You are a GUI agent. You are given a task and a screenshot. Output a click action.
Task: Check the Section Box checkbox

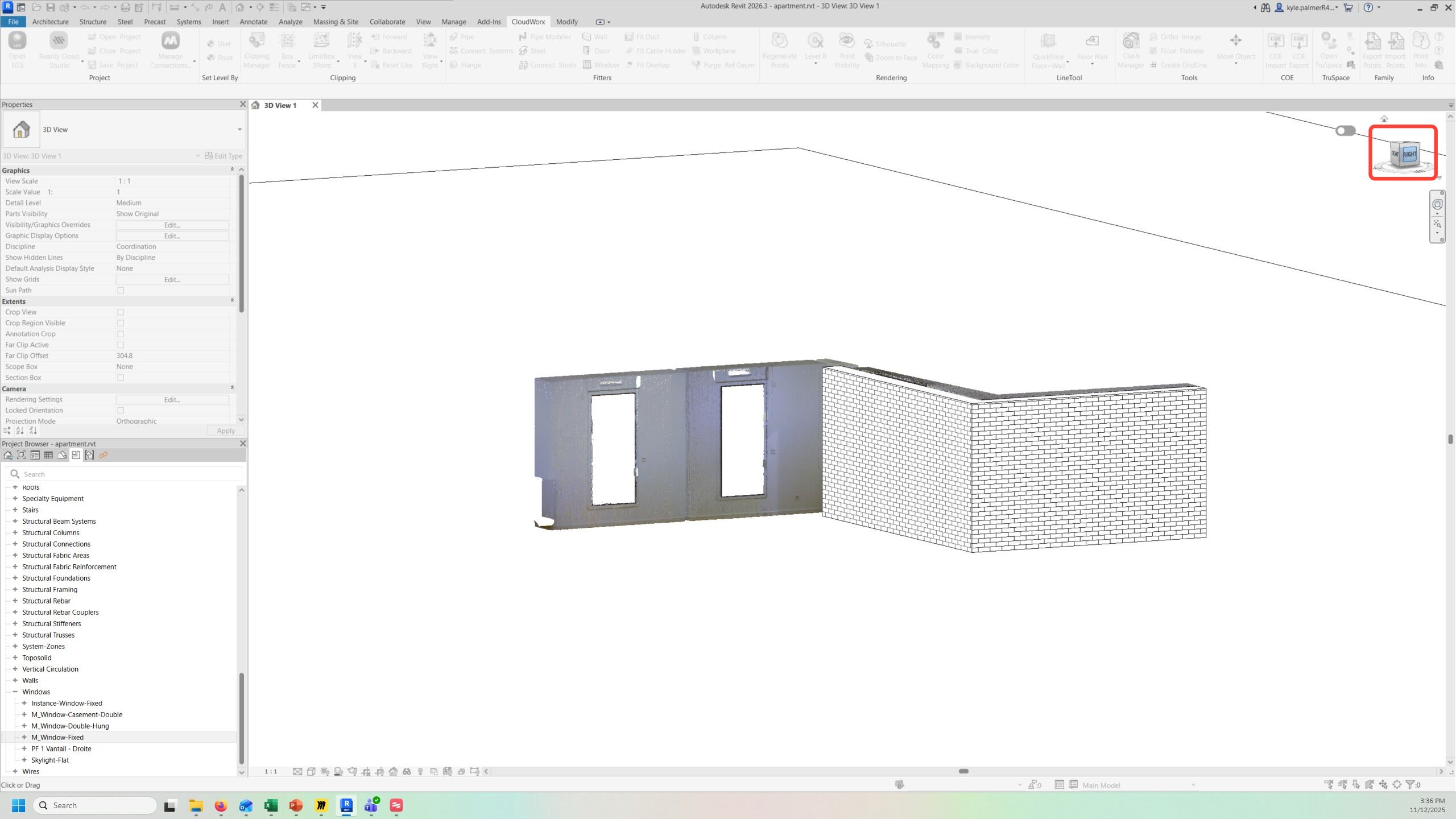click(x=121, y=378)
